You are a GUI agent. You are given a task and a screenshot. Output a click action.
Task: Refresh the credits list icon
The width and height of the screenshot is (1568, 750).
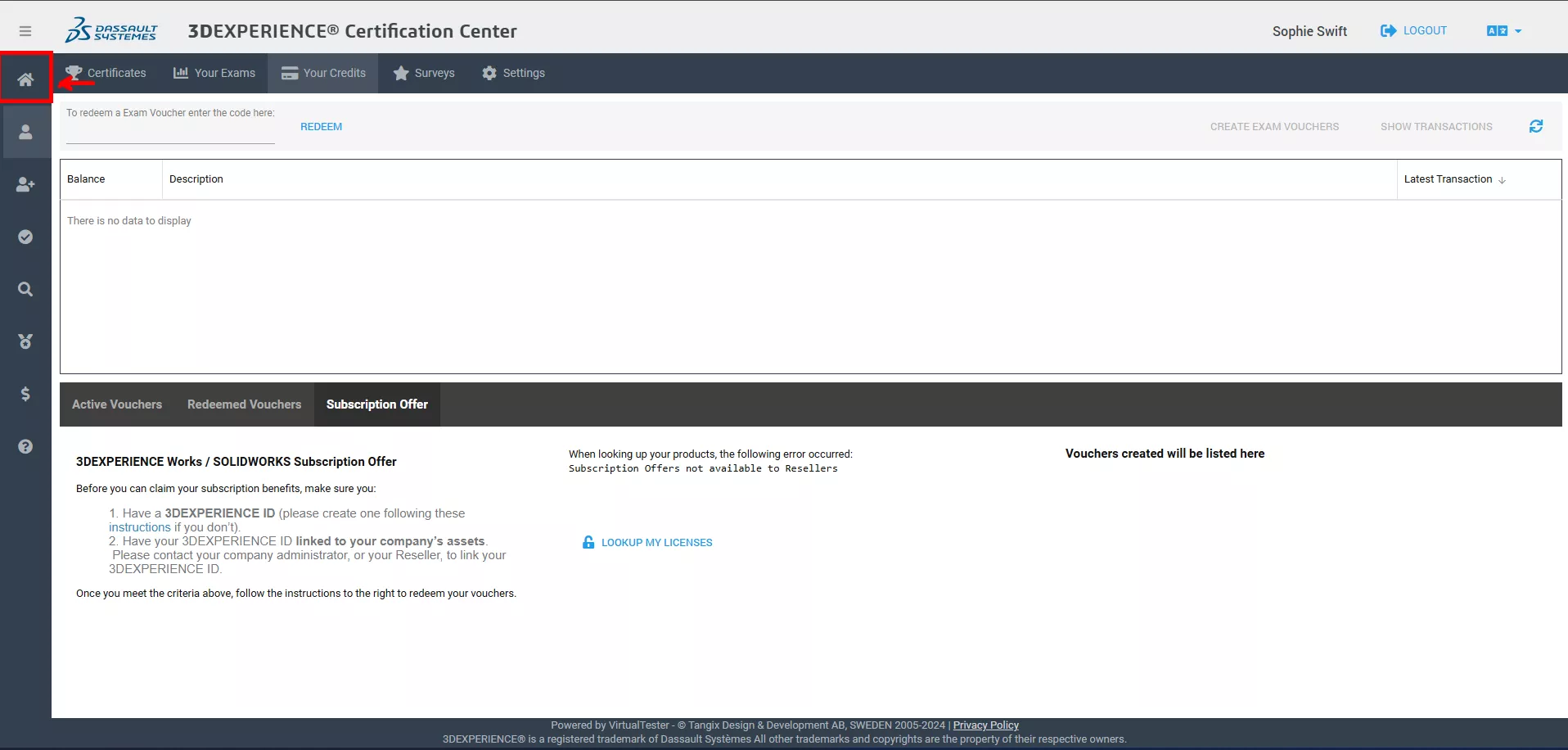coord(1535,126)
